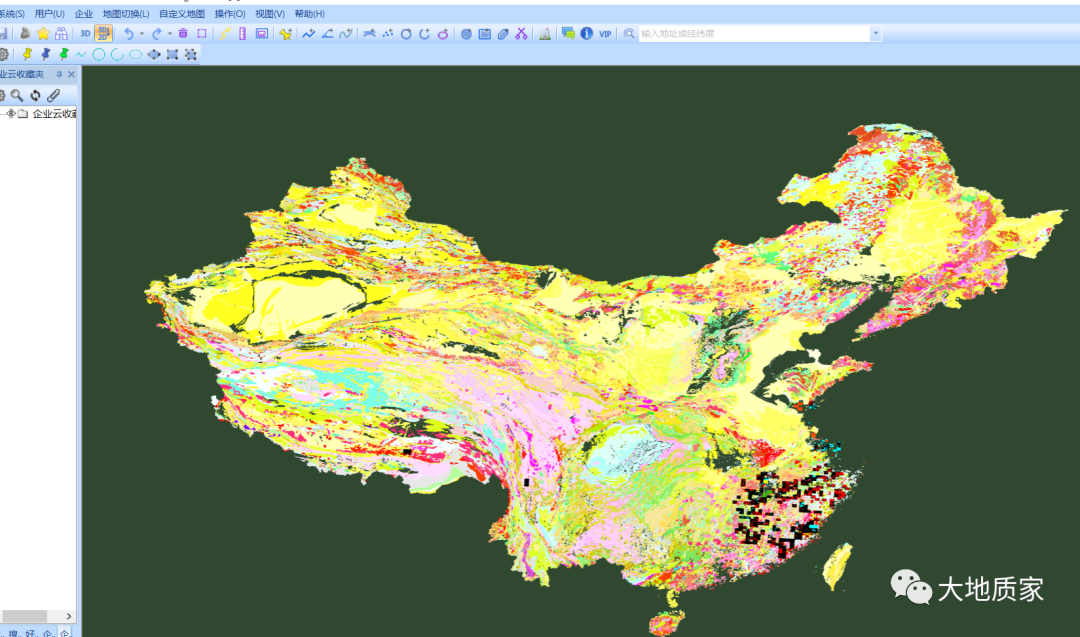The image size is (1080, 637).
Task: Click the blue tag label icon
Action: click(x=503, y=33)
